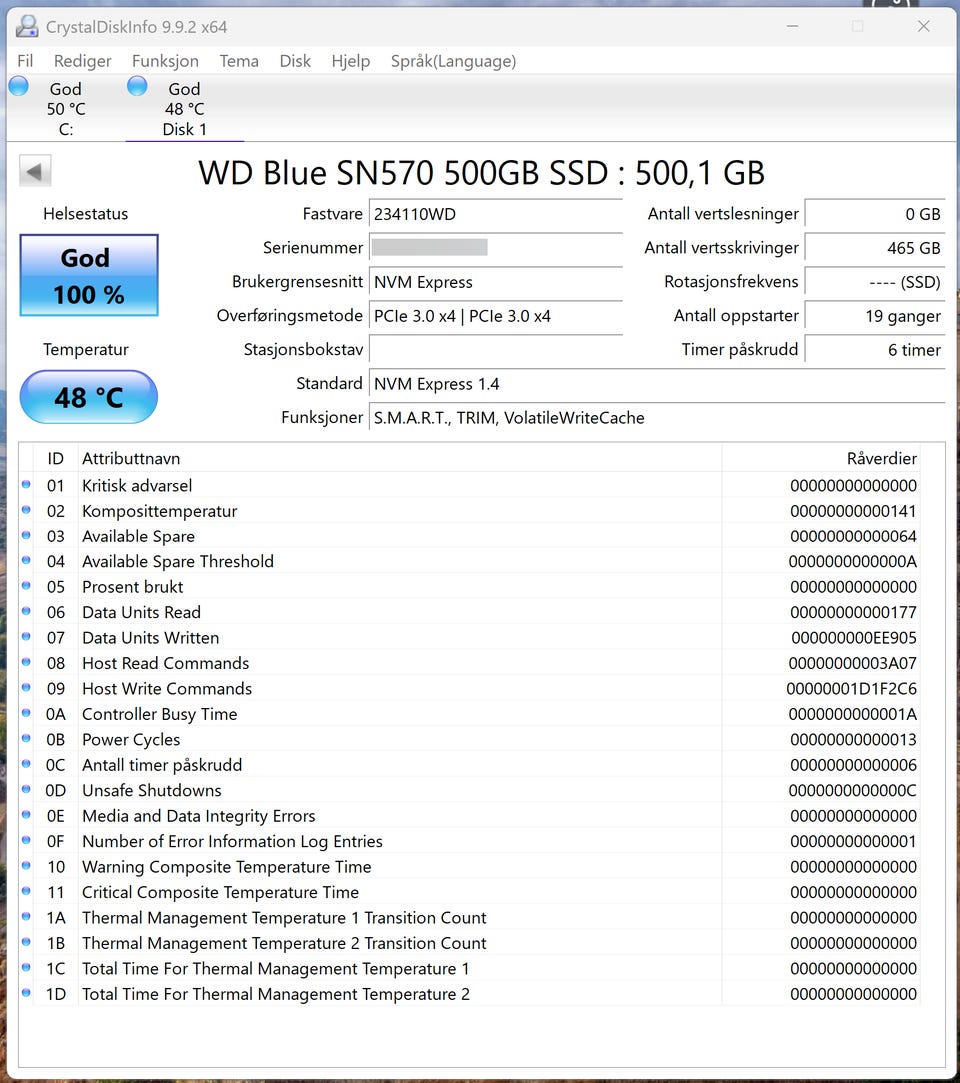Screen dimensions: 960x1083
Task: Go to previous disk with left arrow button
Action: coord(35,171)
